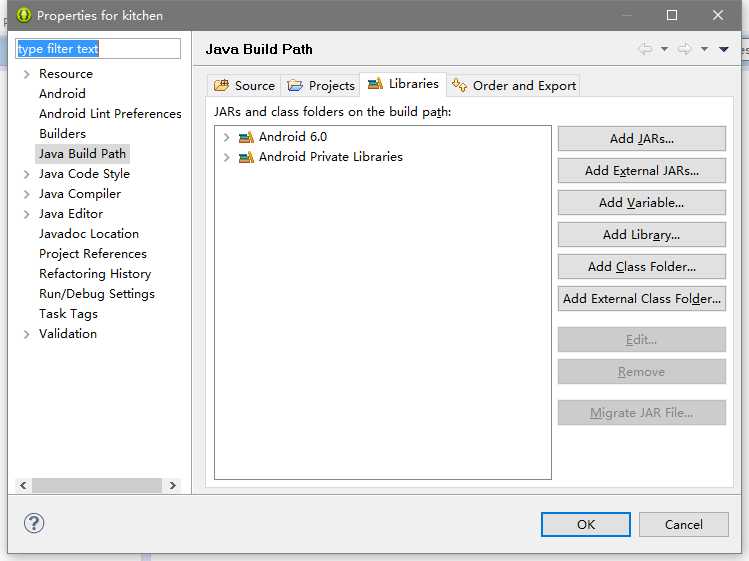Expand the Android Private Libraries node

tap(226, 157)
